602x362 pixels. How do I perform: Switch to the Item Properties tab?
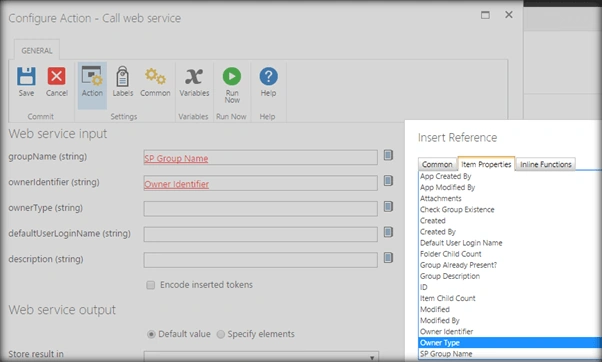(486, 164)
